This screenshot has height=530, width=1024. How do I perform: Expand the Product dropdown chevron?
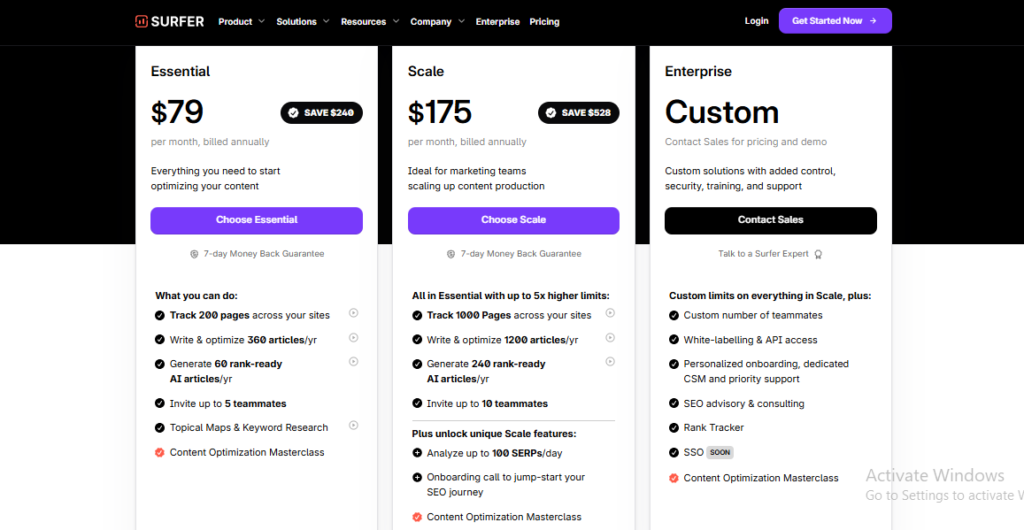(x=262, y=22)
